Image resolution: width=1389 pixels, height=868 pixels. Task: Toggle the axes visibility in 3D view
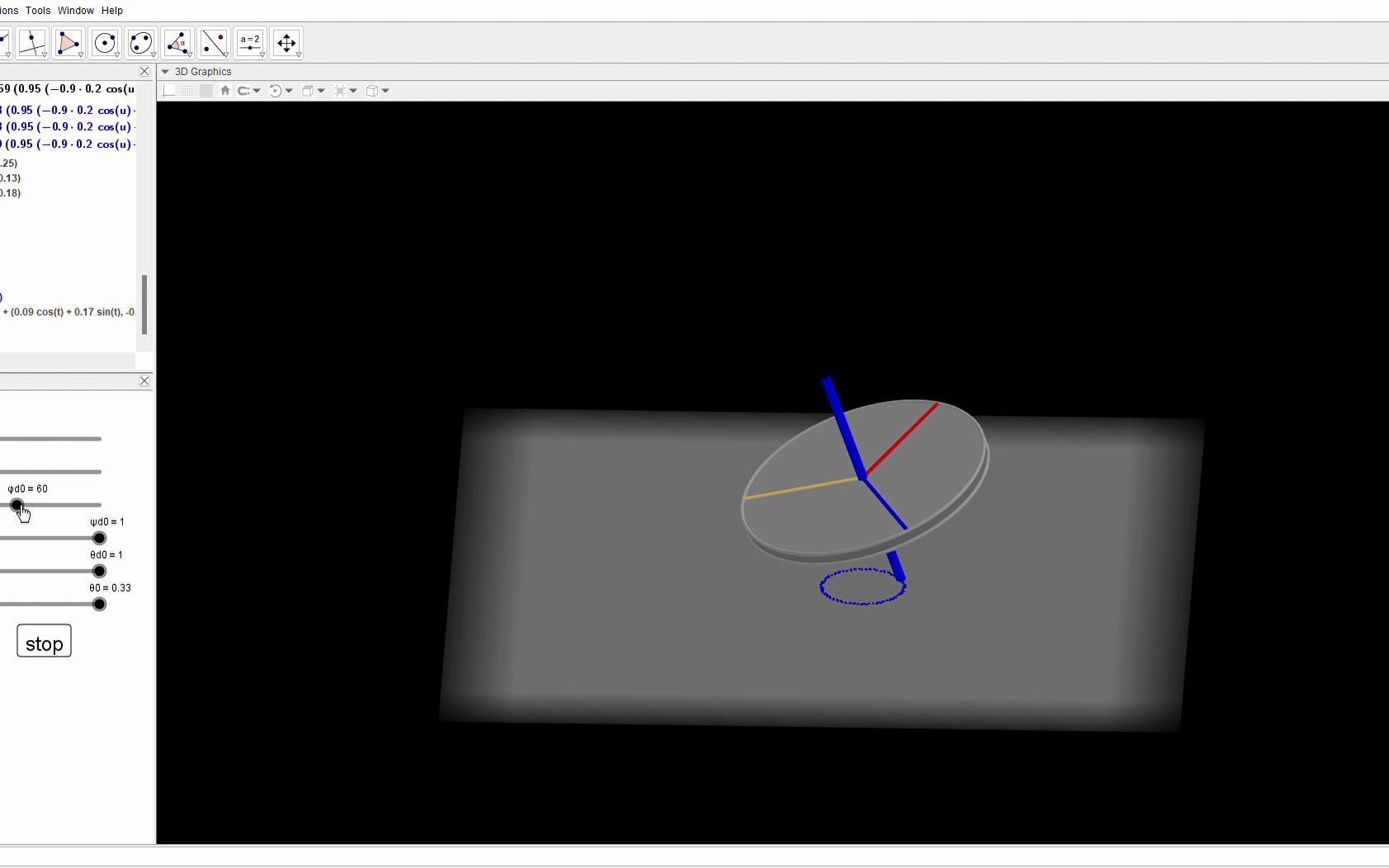click(168, 91)
